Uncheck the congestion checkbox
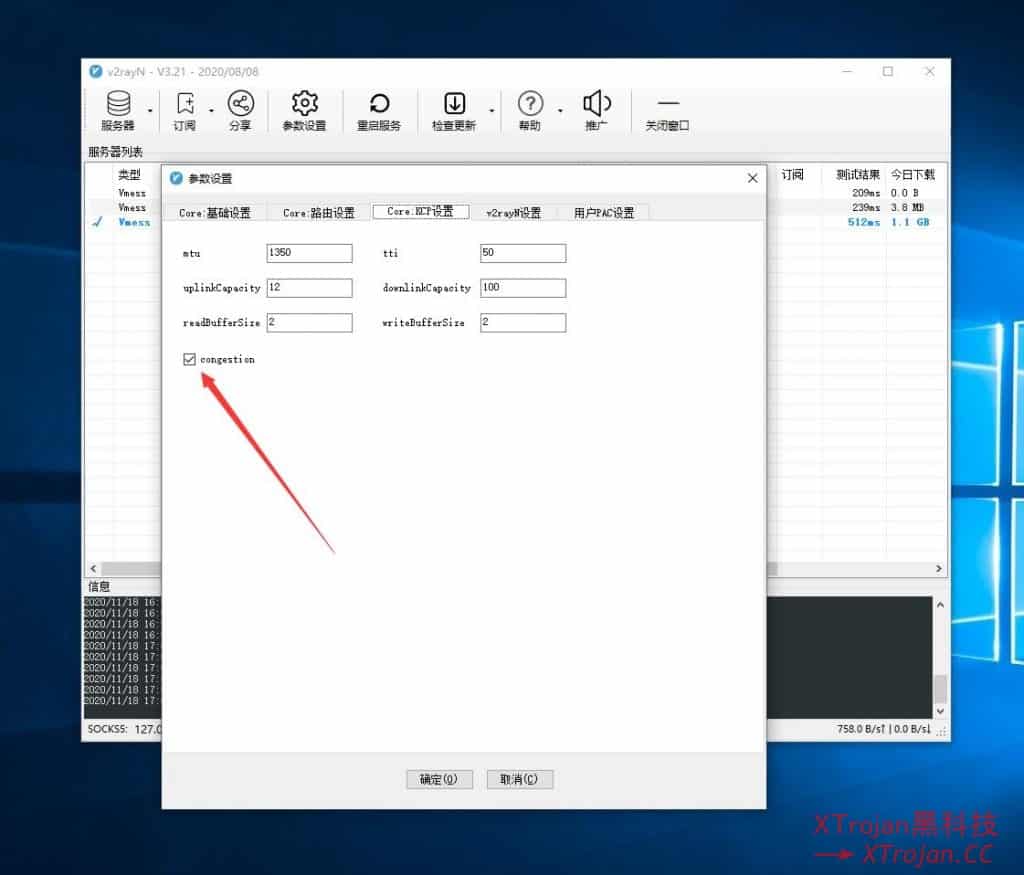Viewport: 1024px width, 875px height. (190, 359)
